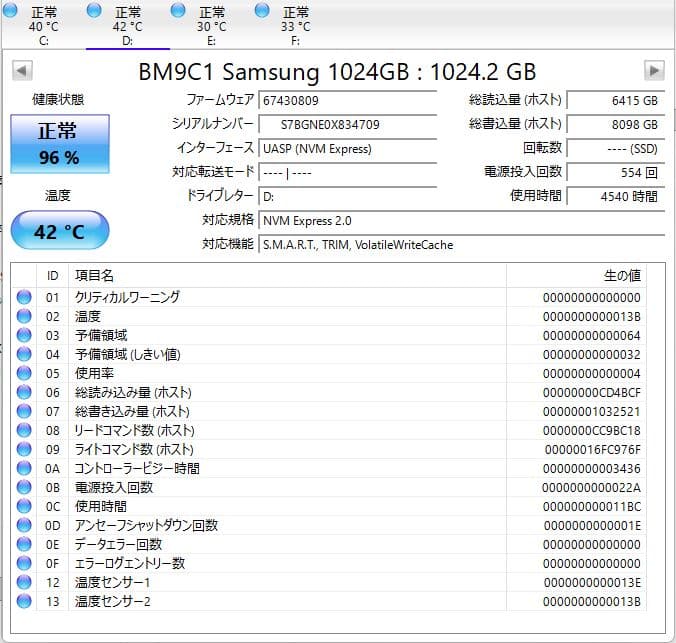This screenshot has height=643, width=676.
Task: Click the rotation rate value ---- (SSD)
Action: coord(616,149)
